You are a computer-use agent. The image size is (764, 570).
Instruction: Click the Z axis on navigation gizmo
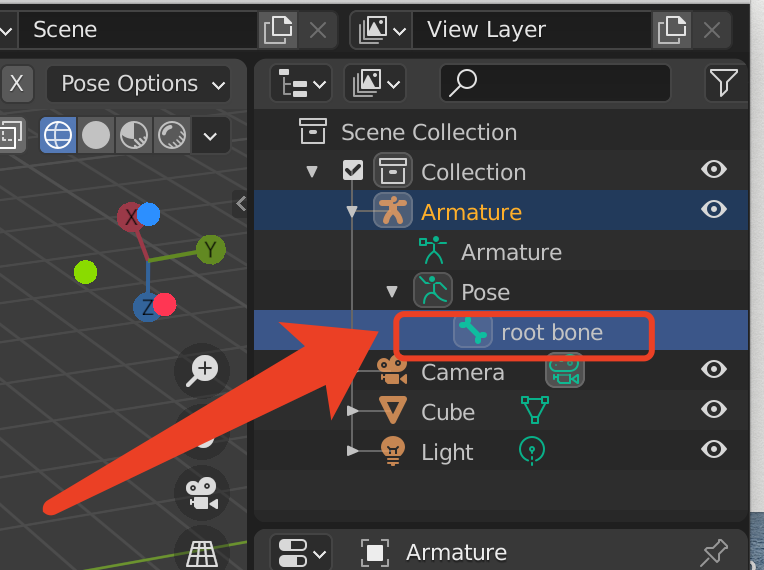click(147, 307)
